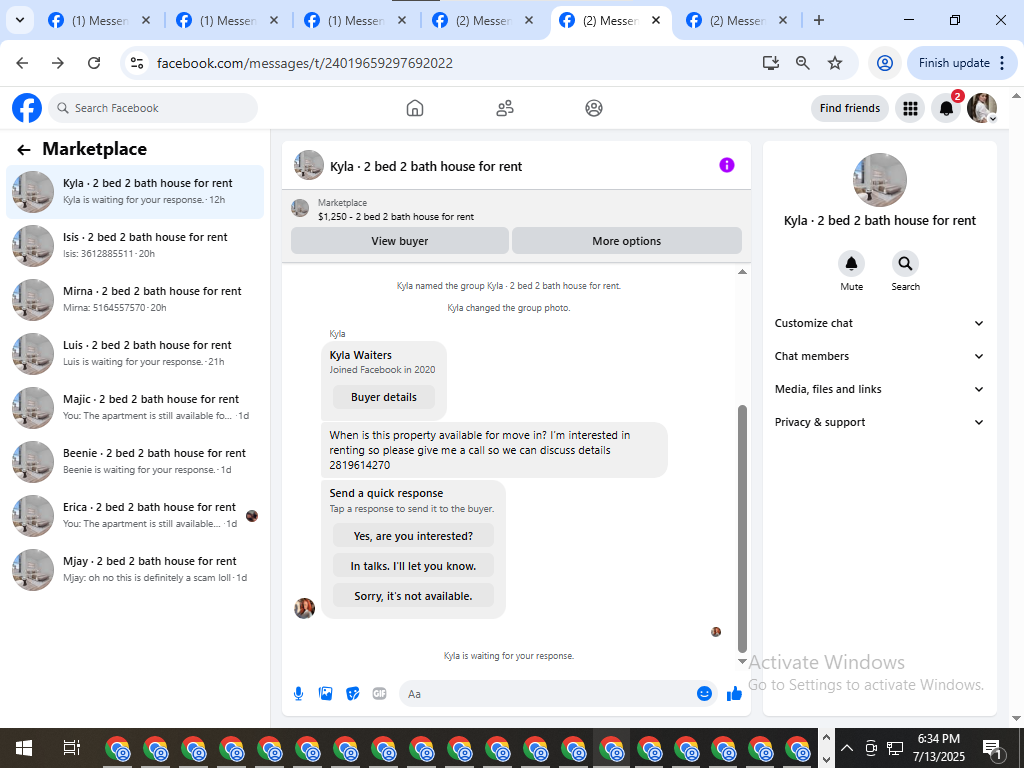Click the View buyer button
The image size is (1024, 768).
point(400,240)
